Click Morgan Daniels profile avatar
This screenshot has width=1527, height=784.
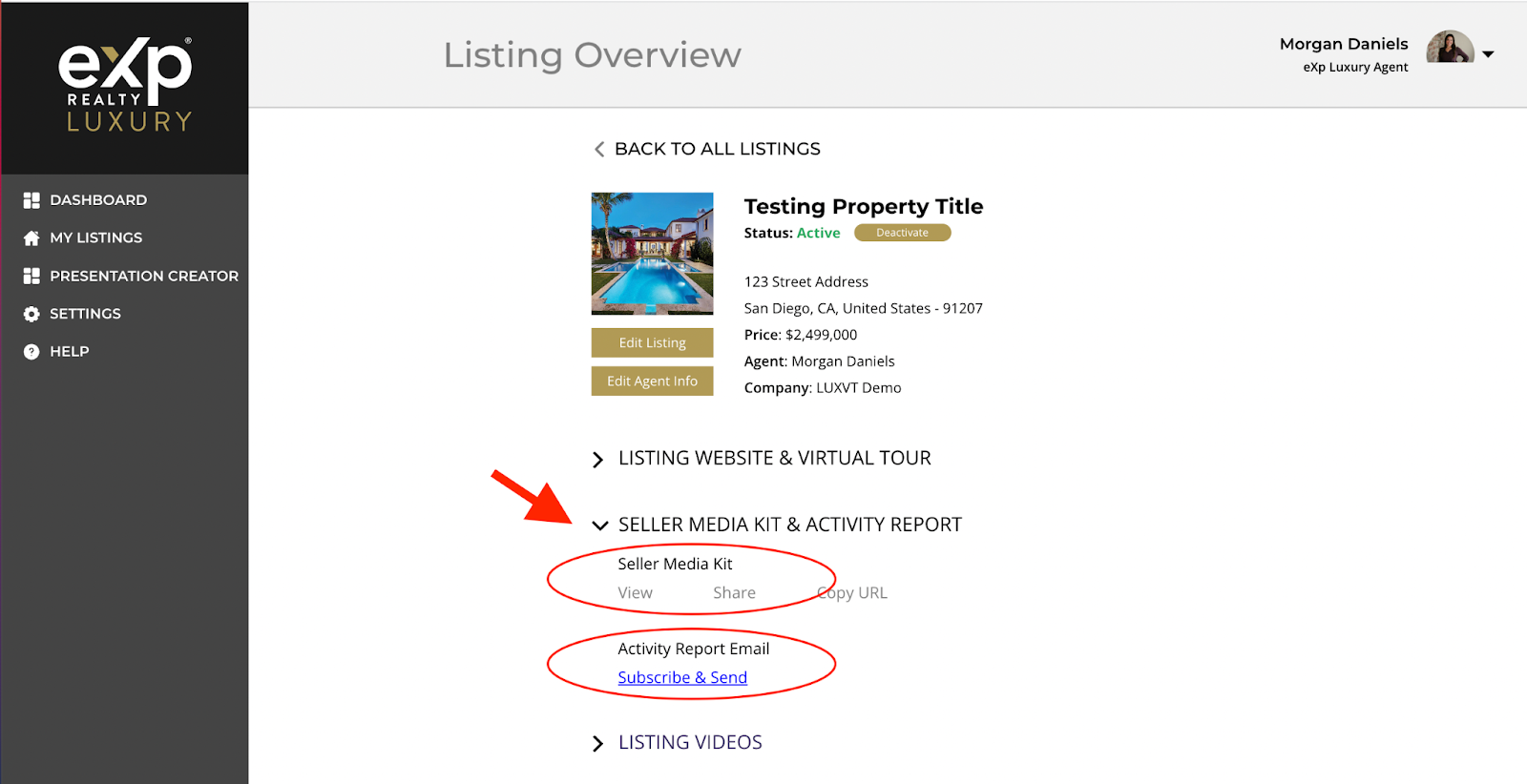(x=1450, y=47)
